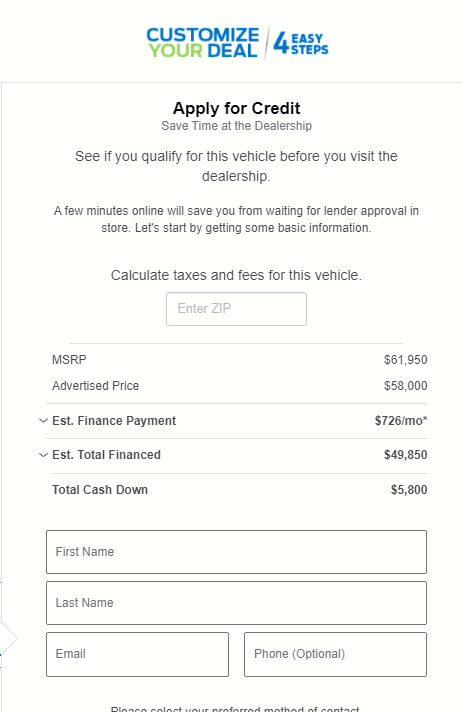This screenshot has height=712, width=462.
Task: Click the $49,850 total financed value
Action: (405, 455)
